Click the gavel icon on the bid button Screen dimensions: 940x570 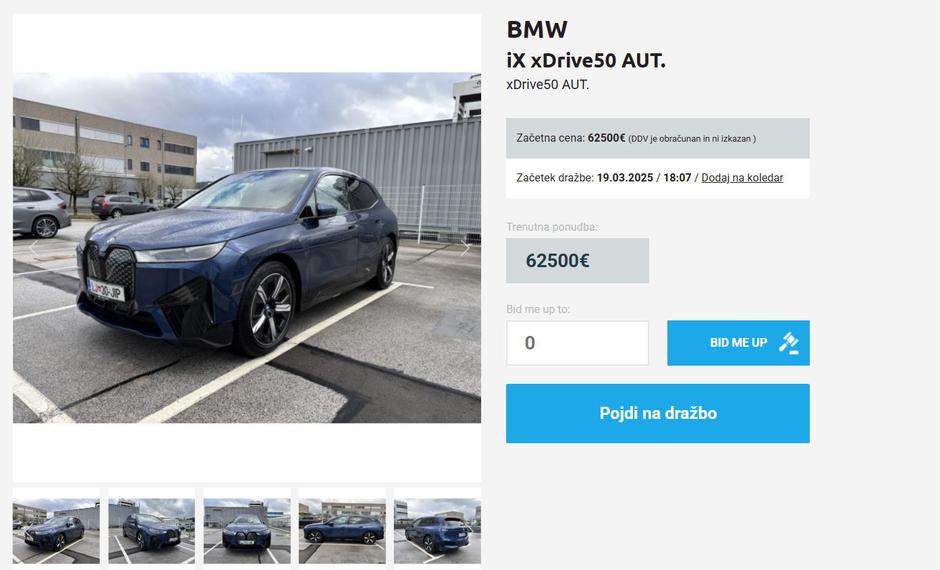(x=789, y=343)
